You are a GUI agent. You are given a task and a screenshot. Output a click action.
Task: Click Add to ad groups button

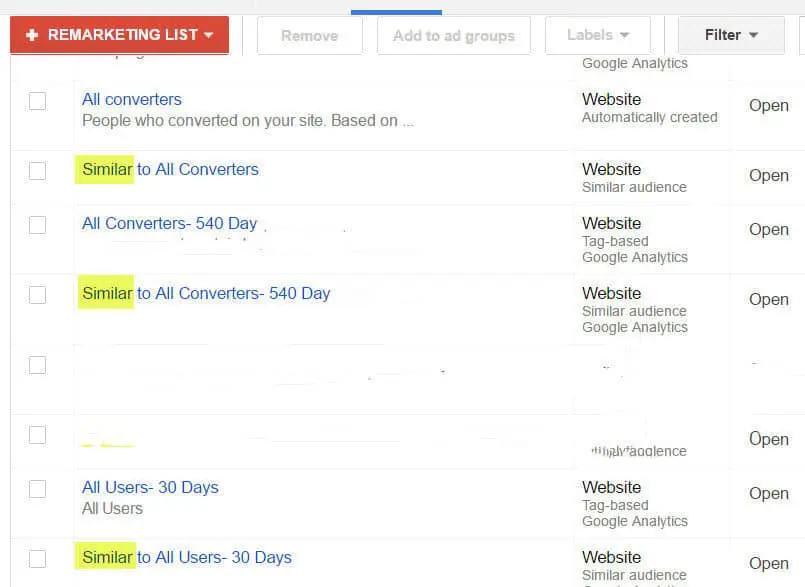coord(453,35)
